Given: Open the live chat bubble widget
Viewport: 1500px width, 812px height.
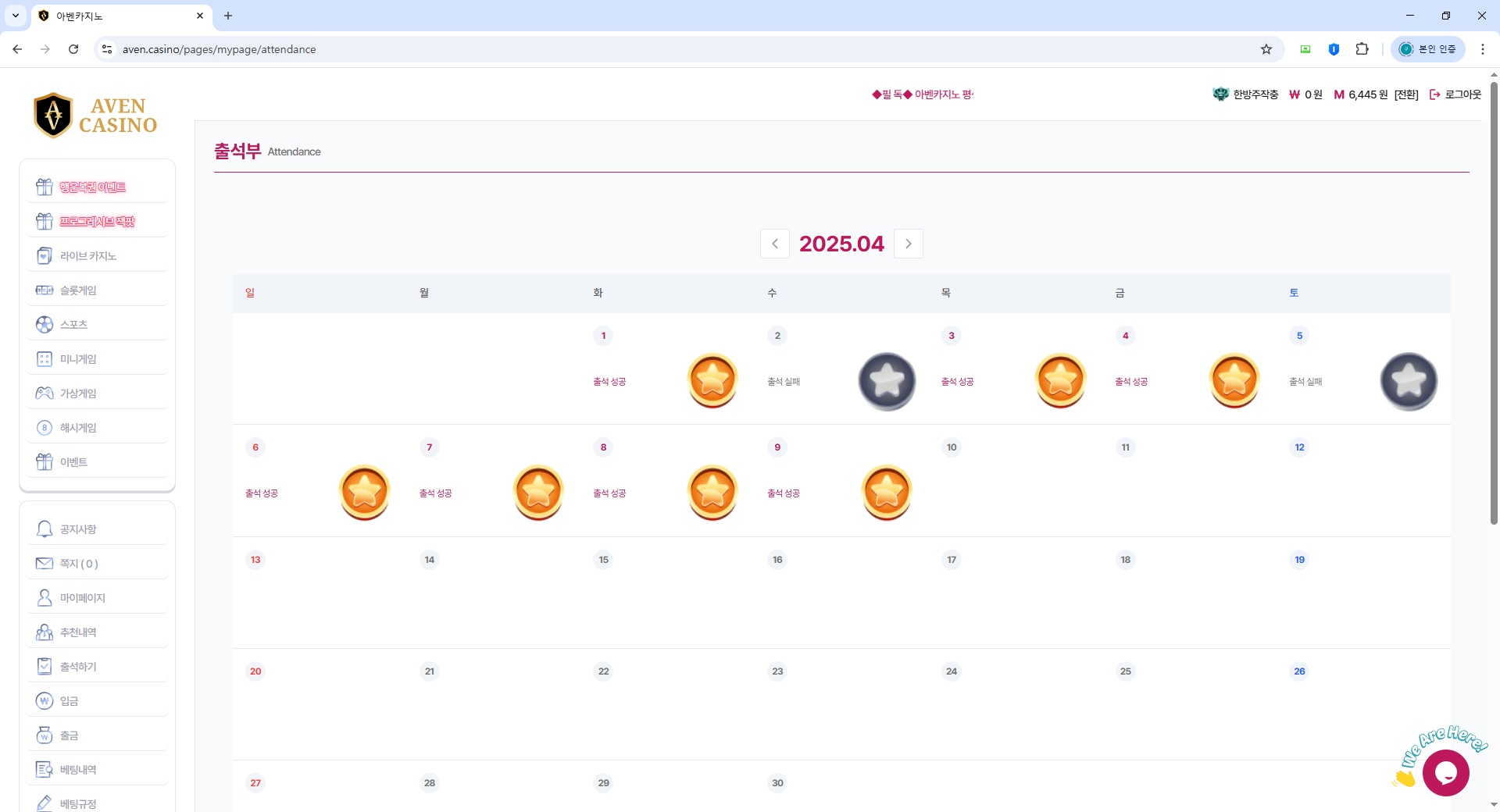Looking at the screenshot, I should tap(1445, 773).
